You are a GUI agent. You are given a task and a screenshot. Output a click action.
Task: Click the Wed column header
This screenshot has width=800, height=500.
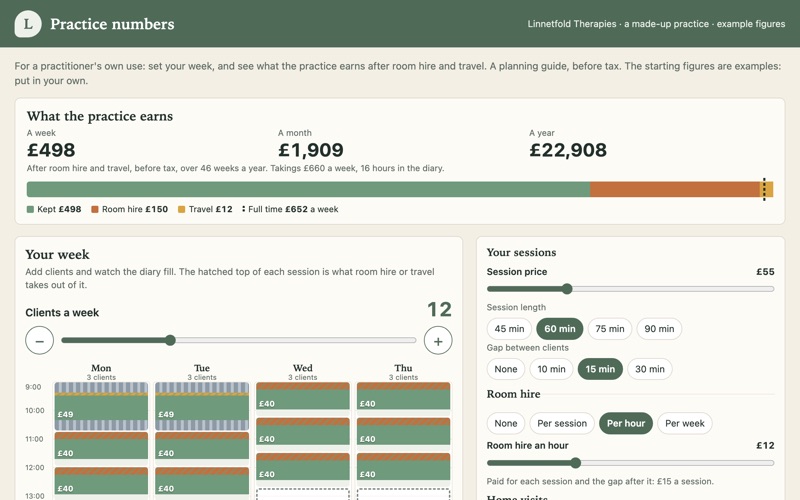click(303, 368)
